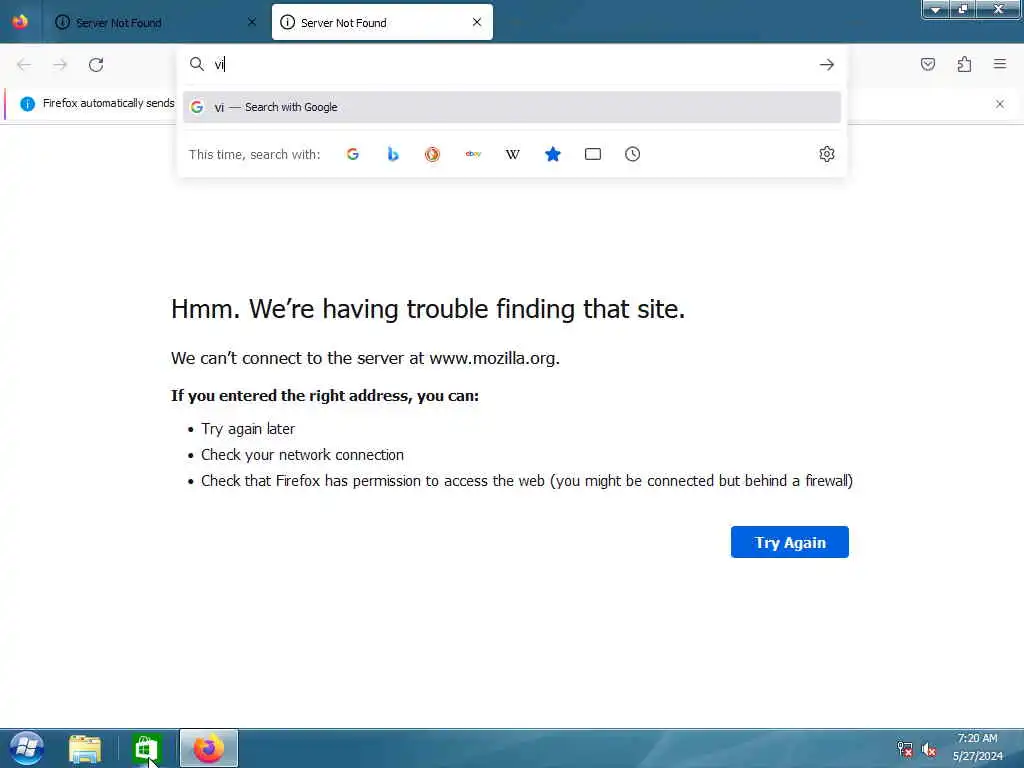Click the Firefox logo in the title bar
This screenshot has height=768, width=1024.
pyautogui.click(x=20, y=22)
